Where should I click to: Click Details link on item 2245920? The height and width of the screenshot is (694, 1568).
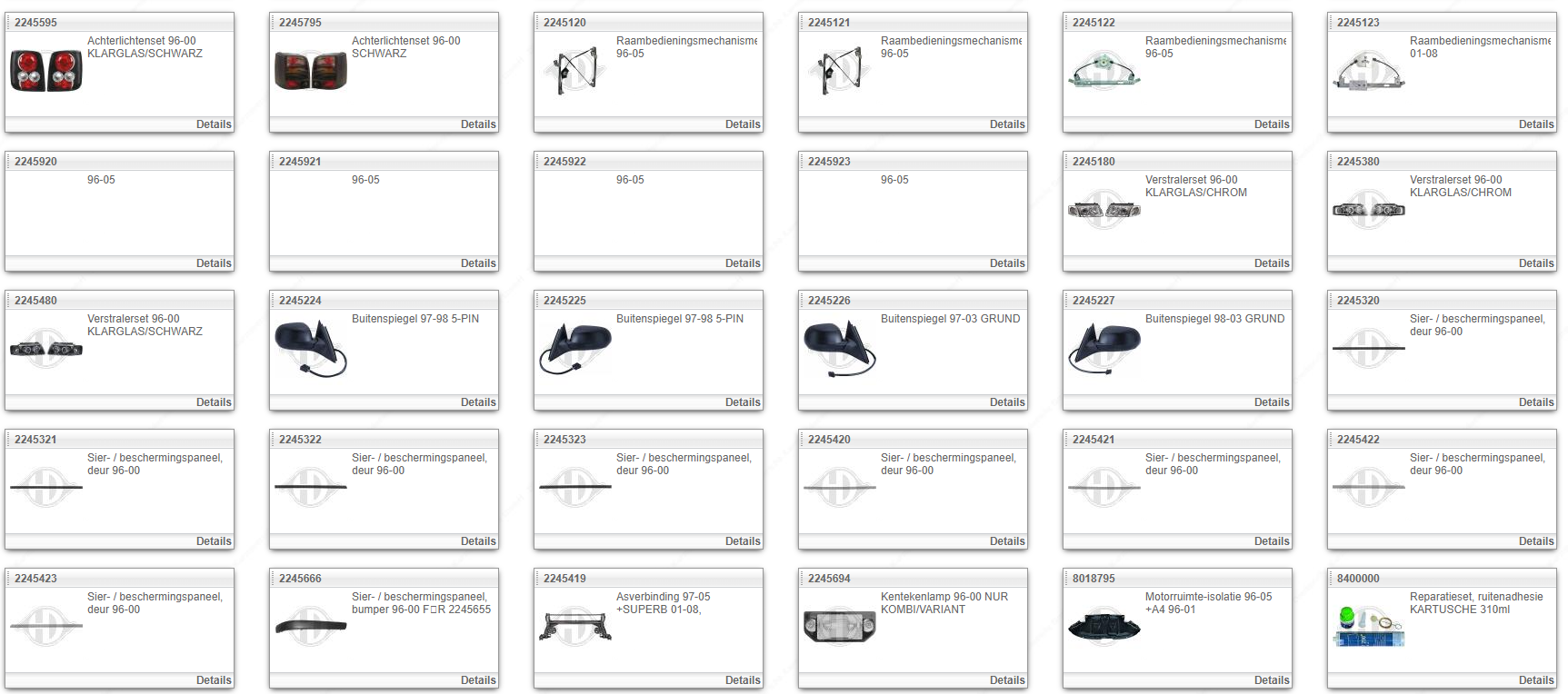(214, 263)
